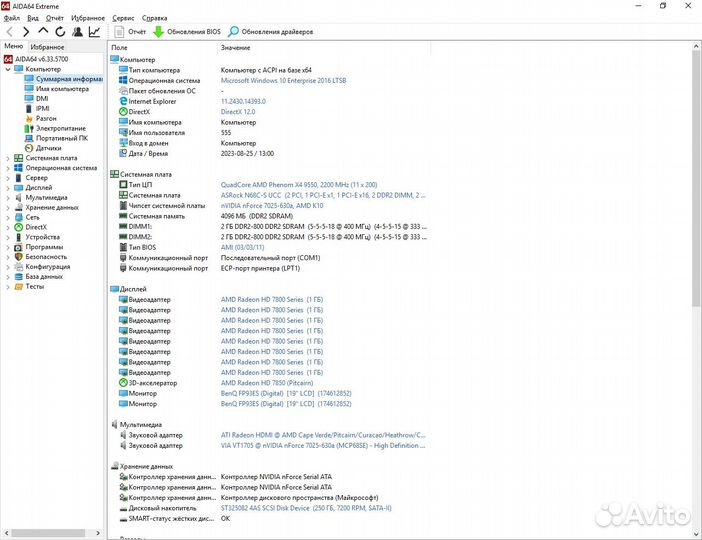The width and height of the screenshot is (702, 540).
Task: Open the AMD Radeon HD 7850 (Pitcairn) link
Action: click(267, 383)
